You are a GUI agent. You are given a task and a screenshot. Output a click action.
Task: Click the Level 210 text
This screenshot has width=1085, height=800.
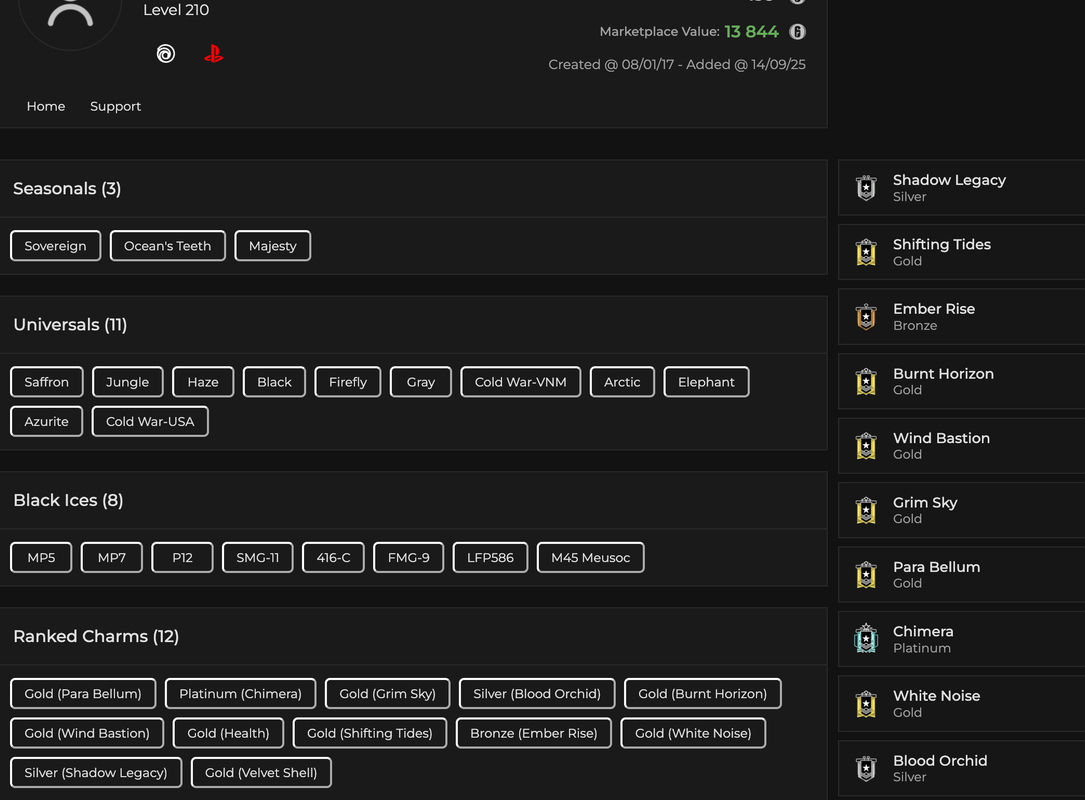(x=176, y=10)
